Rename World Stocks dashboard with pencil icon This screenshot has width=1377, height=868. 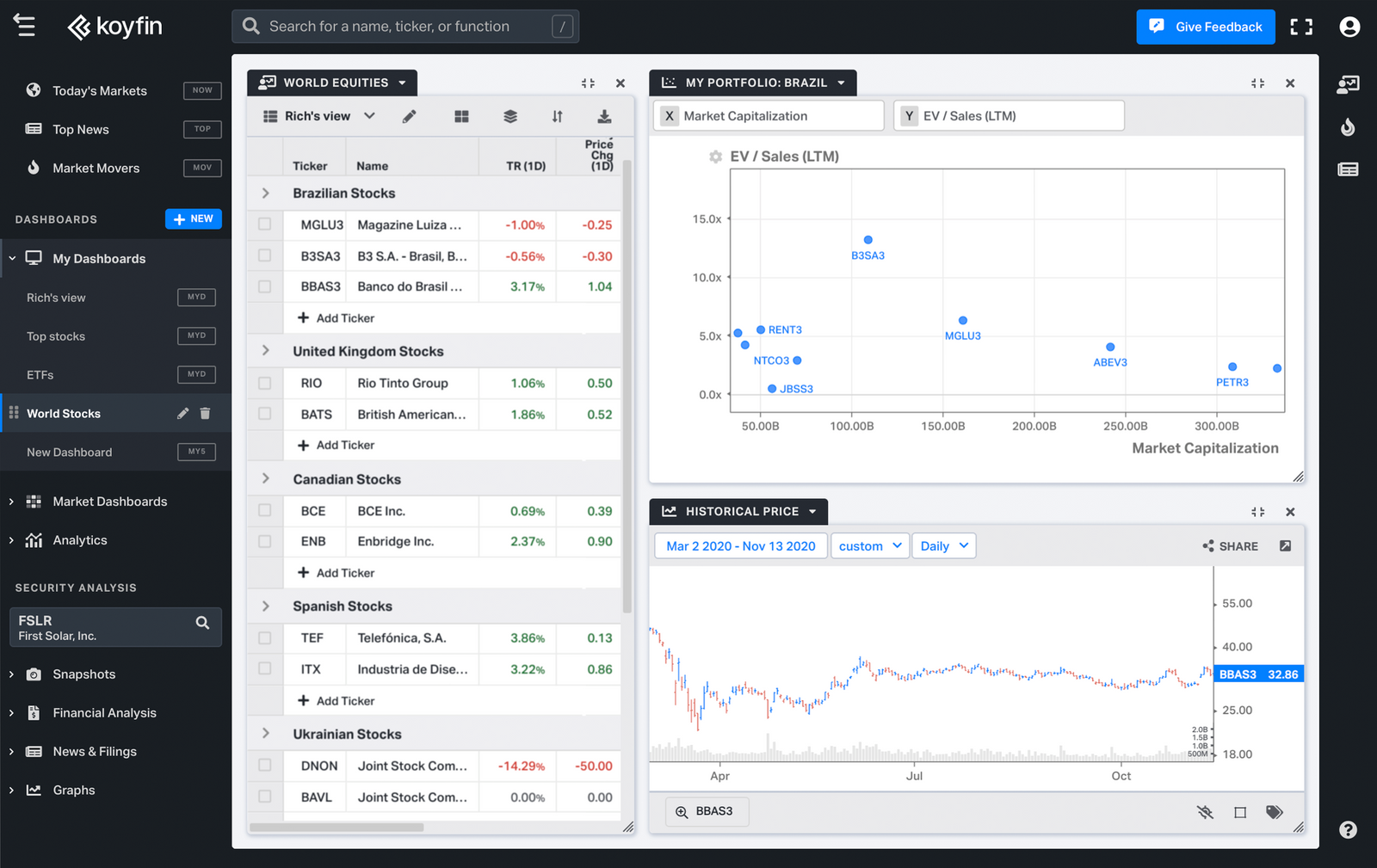pyautogui.click(x=182, y=413)
